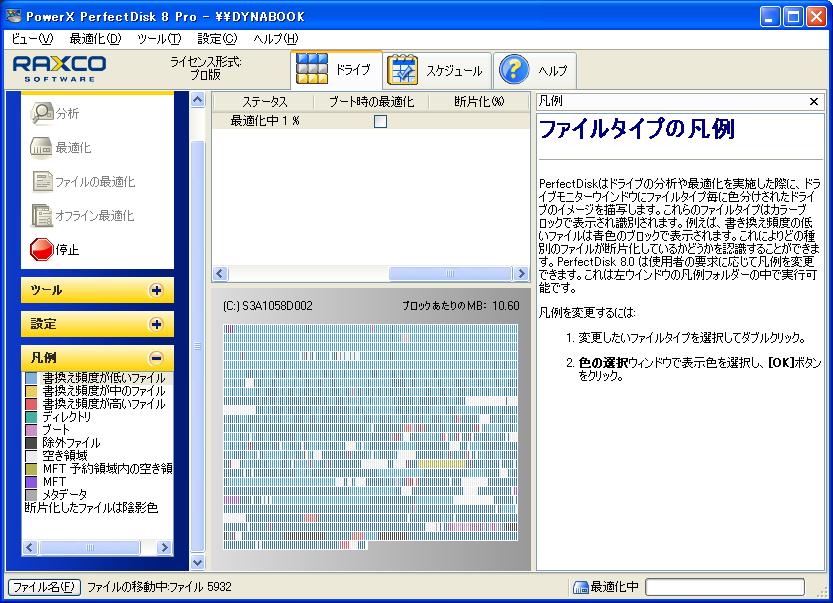Open the 設定(C) menu

pyautogui.click(x=217, y=39)
